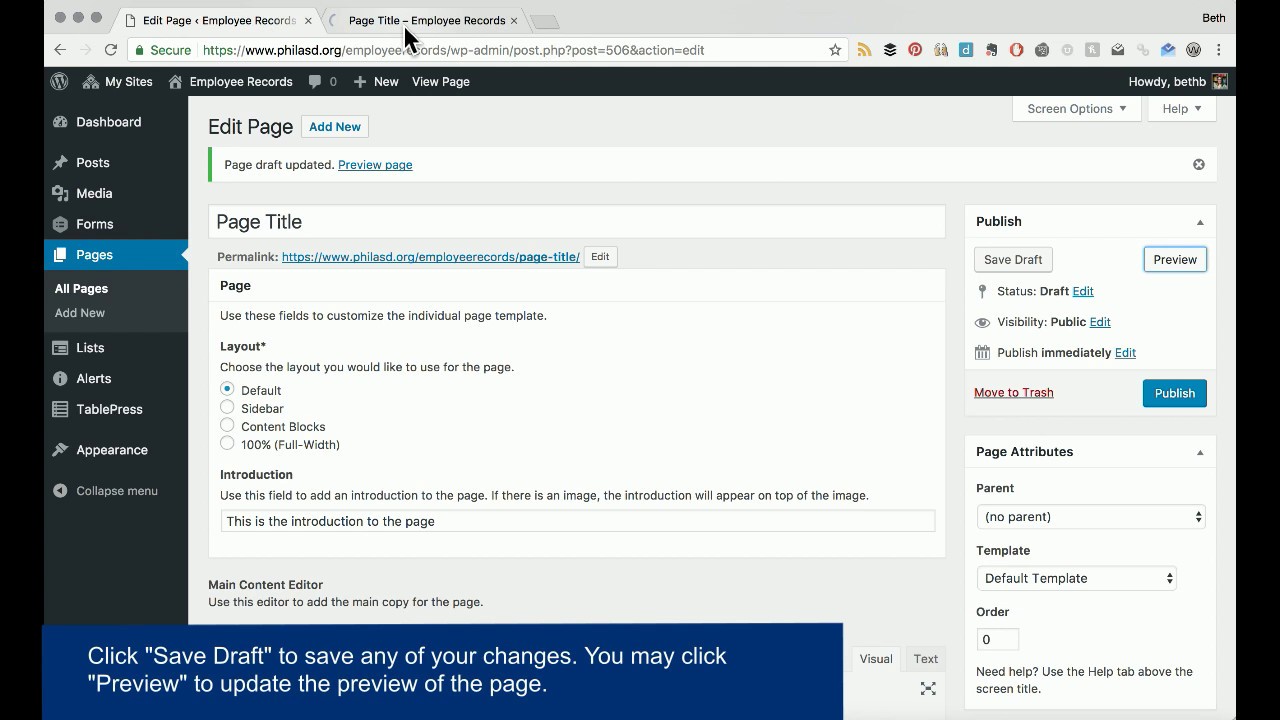Click the Pinterest extension icon
1280x720 pixels.
915,50
